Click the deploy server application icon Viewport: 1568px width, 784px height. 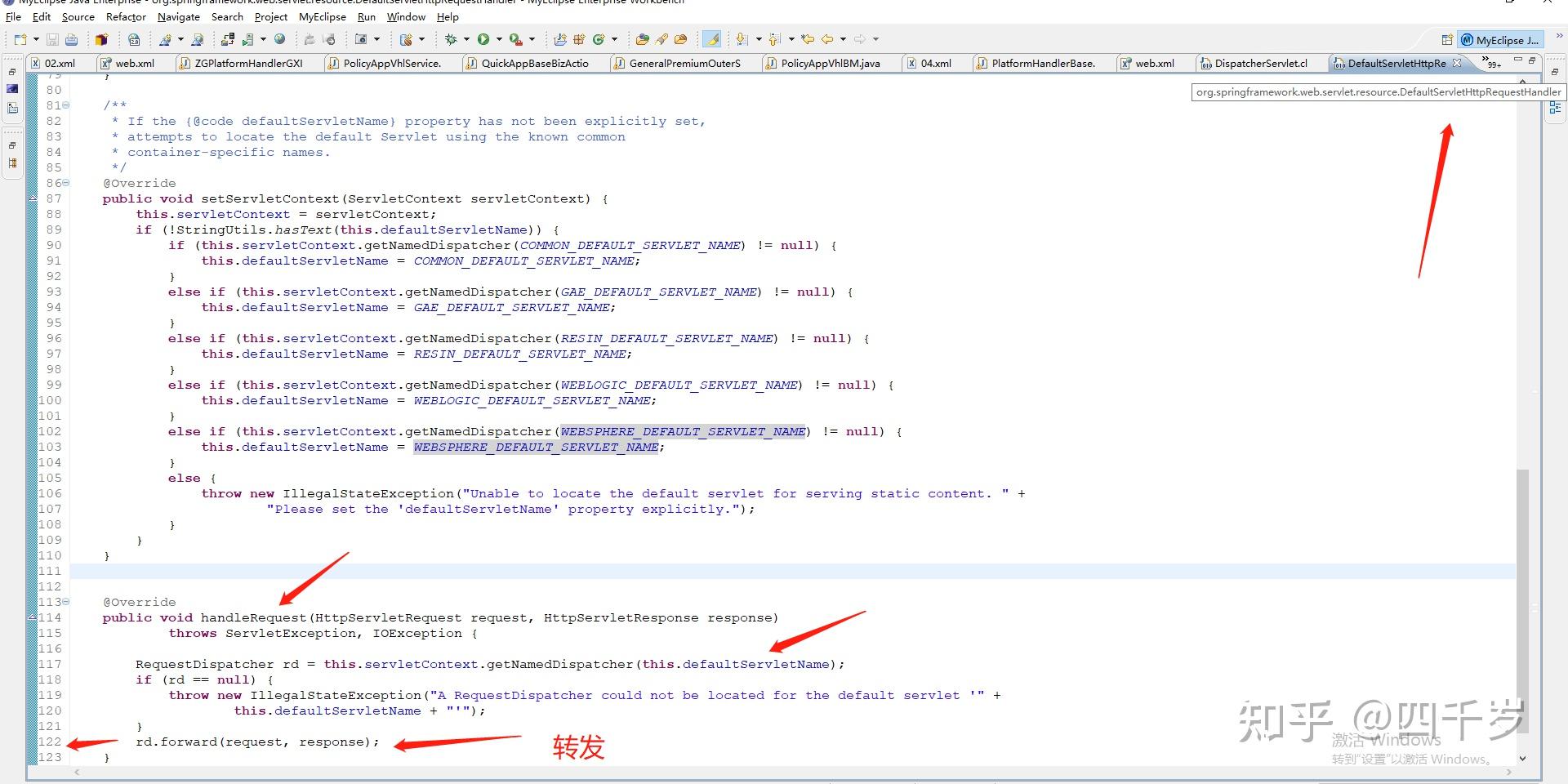(228, 39)
